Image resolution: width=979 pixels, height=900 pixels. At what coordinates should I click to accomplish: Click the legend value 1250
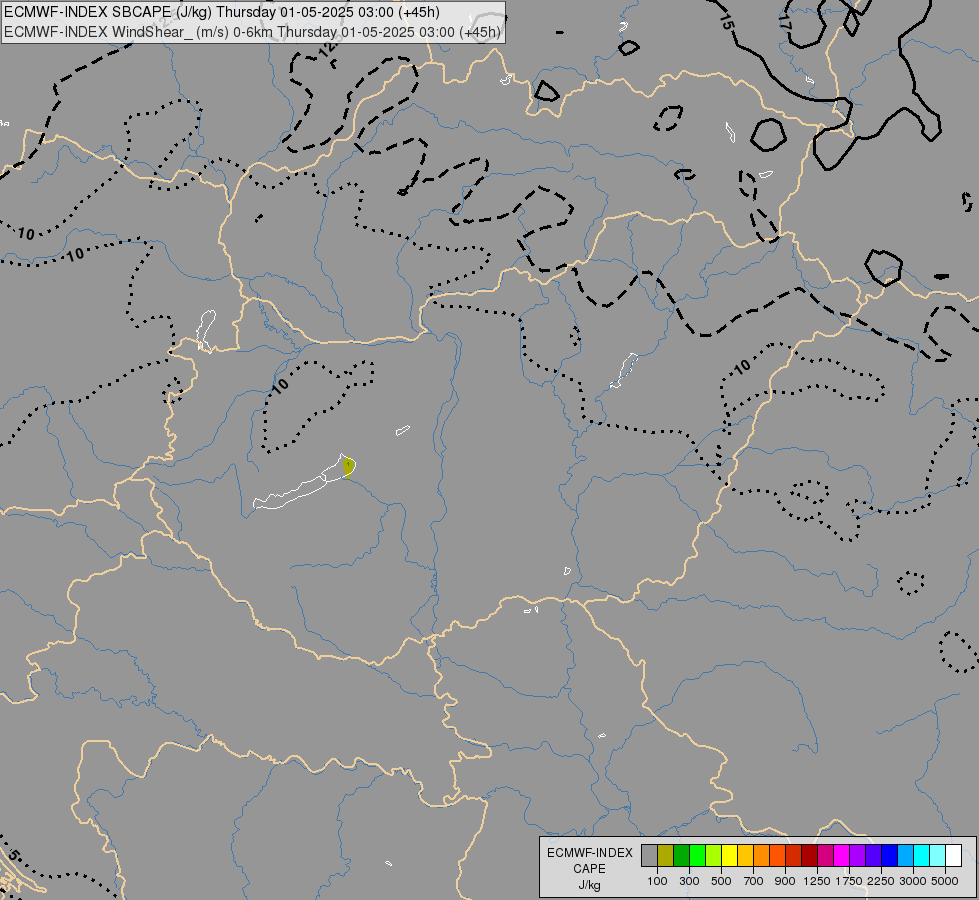(x=817, y=881)
